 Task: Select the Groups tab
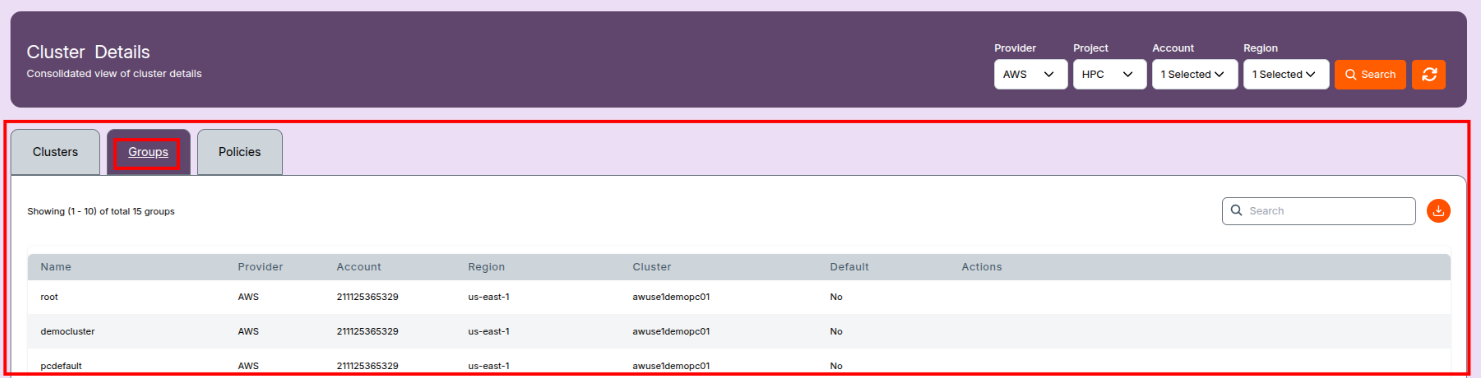click(148, 152)
